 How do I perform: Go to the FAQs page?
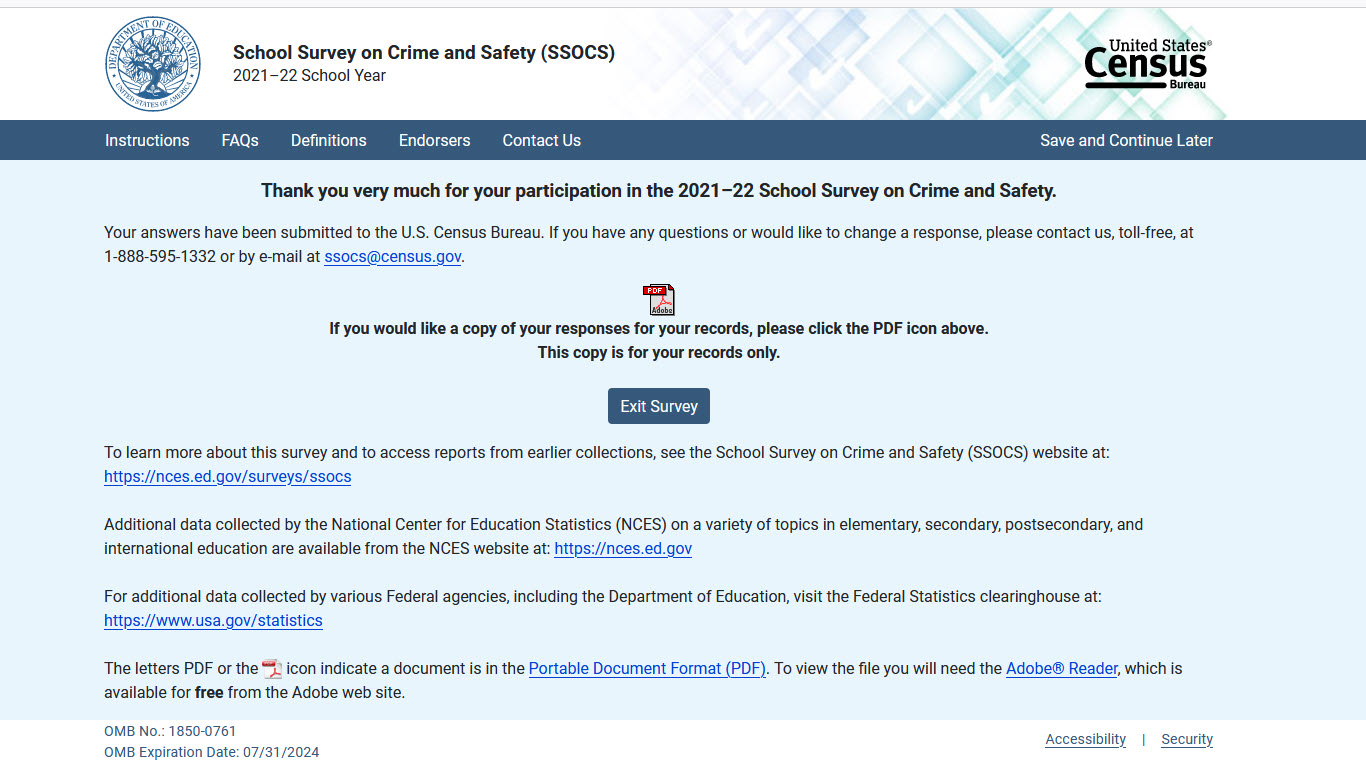pyautogui.click(x=240, y=140)
